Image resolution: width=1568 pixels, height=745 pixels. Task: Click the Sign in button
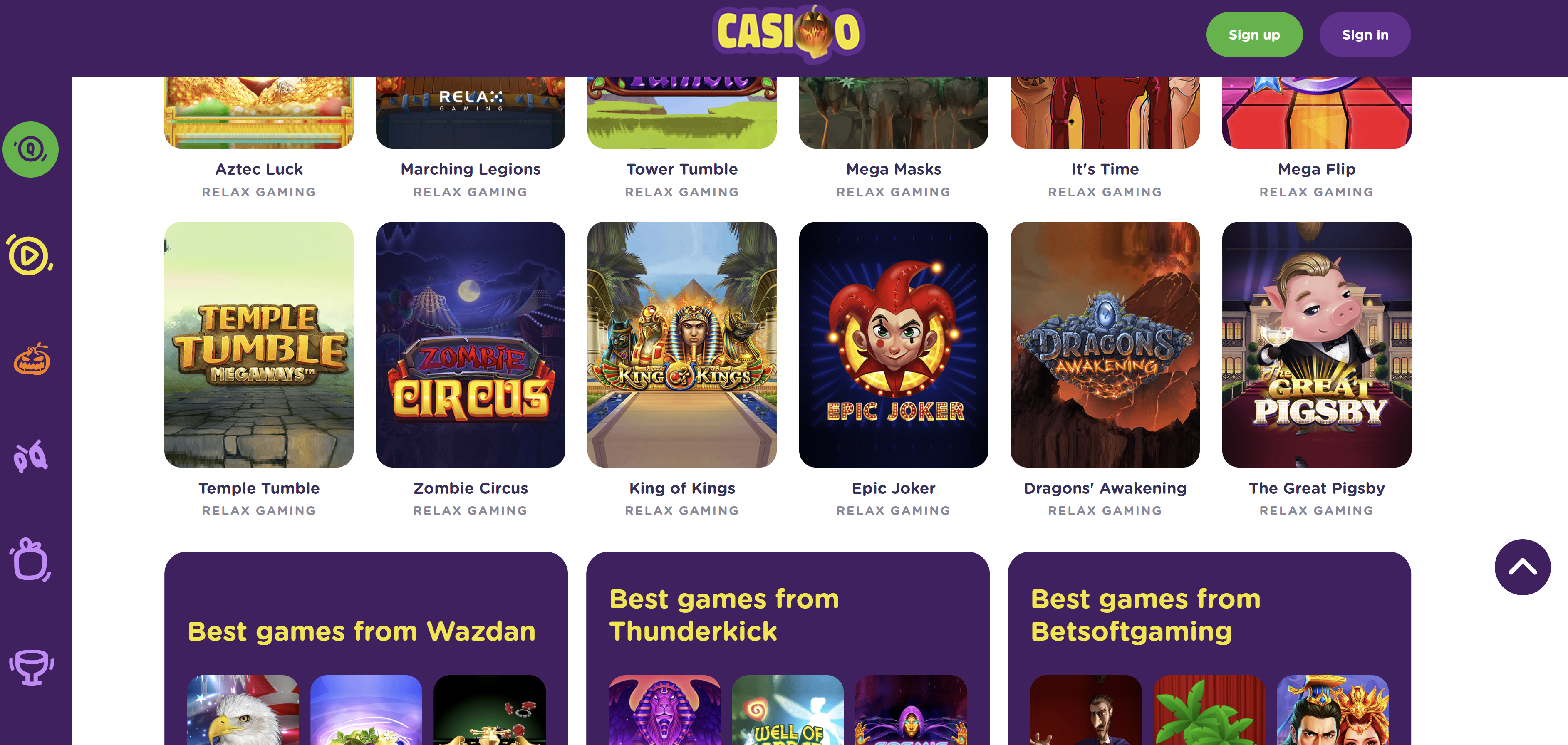1365,35
